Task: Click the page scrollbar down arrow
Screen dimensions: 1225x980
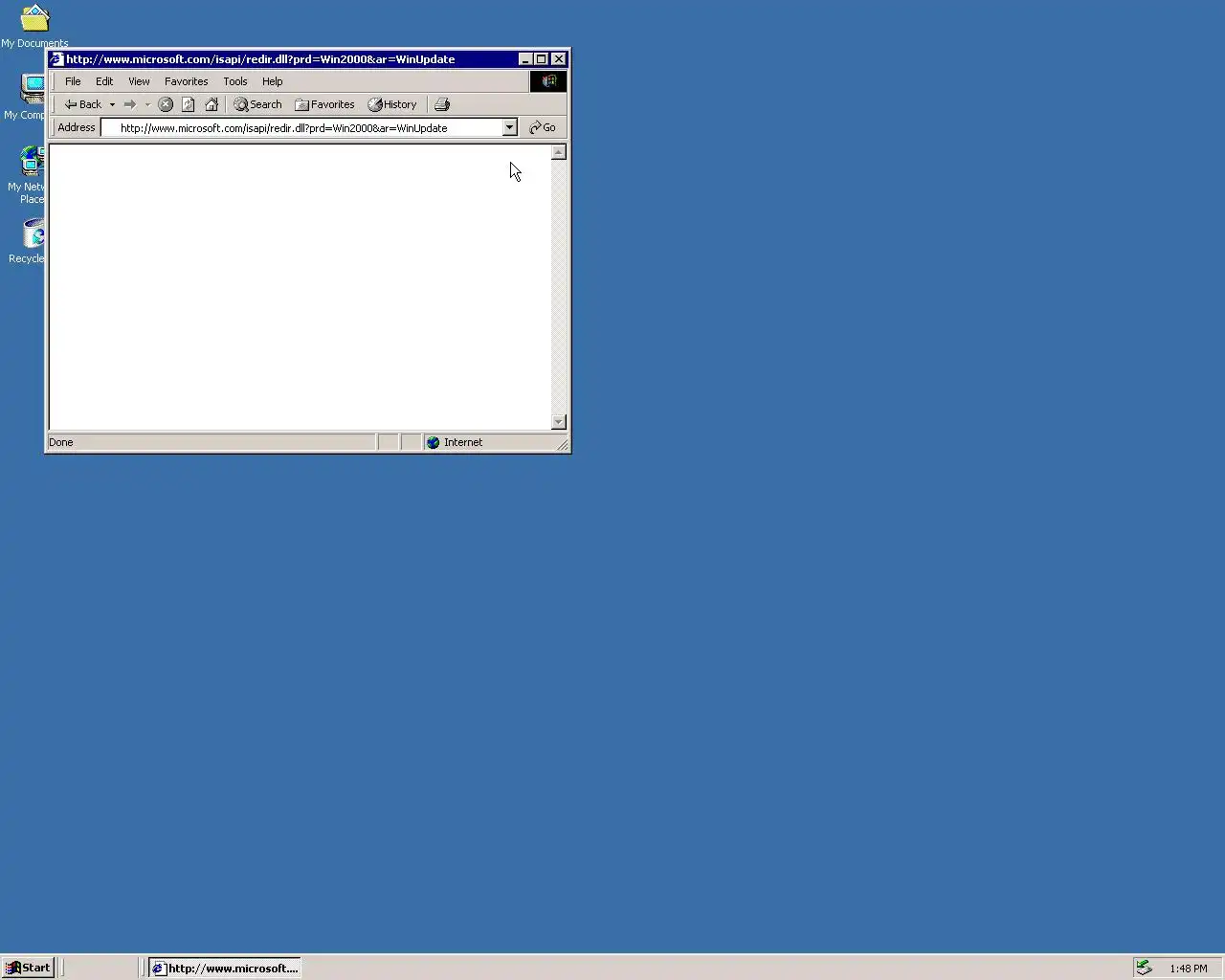Action: click(559, 422)
